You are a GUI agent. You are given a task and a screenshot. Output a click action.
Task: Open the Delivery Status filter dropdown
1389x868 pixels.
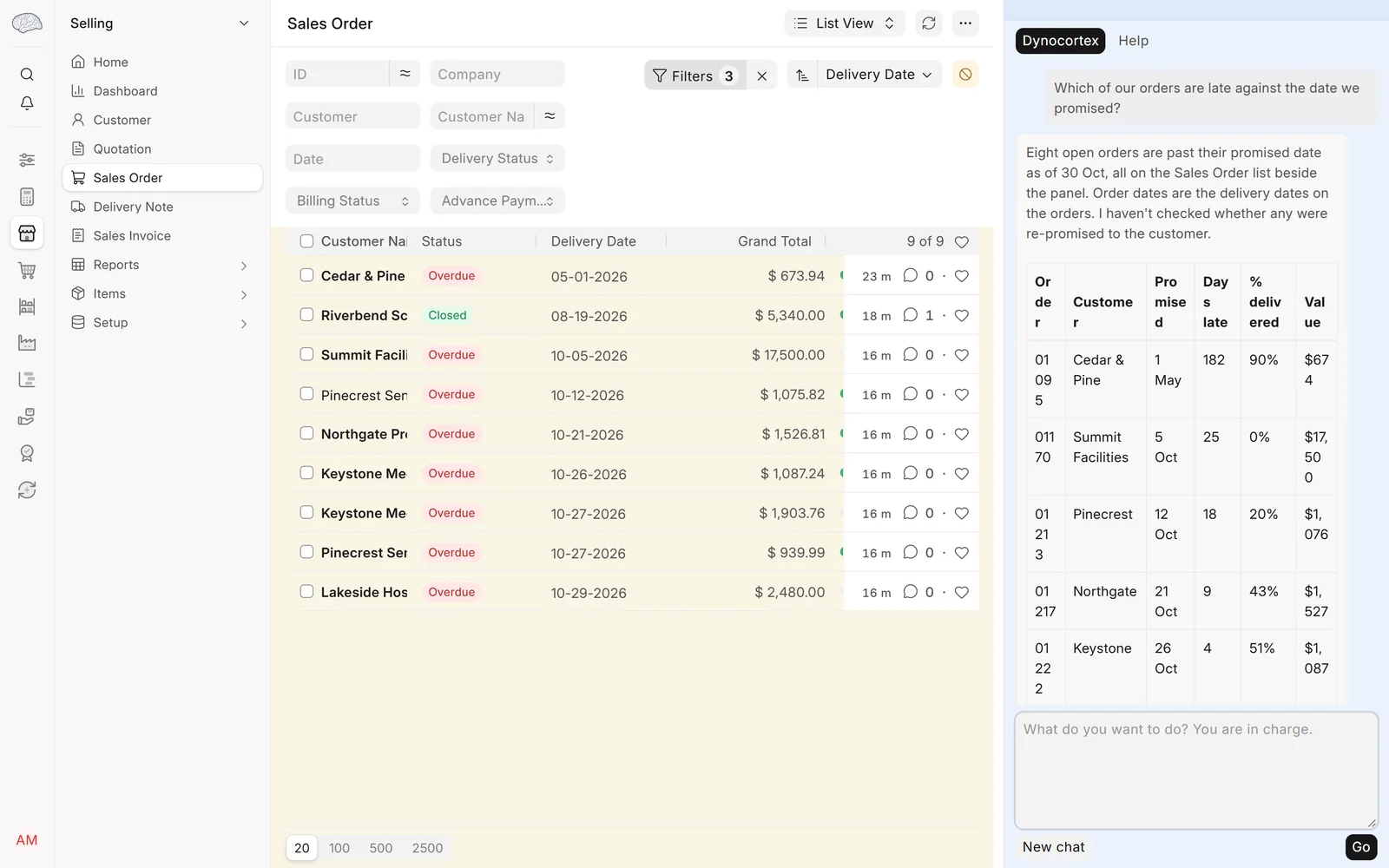[x=497, y=159]
